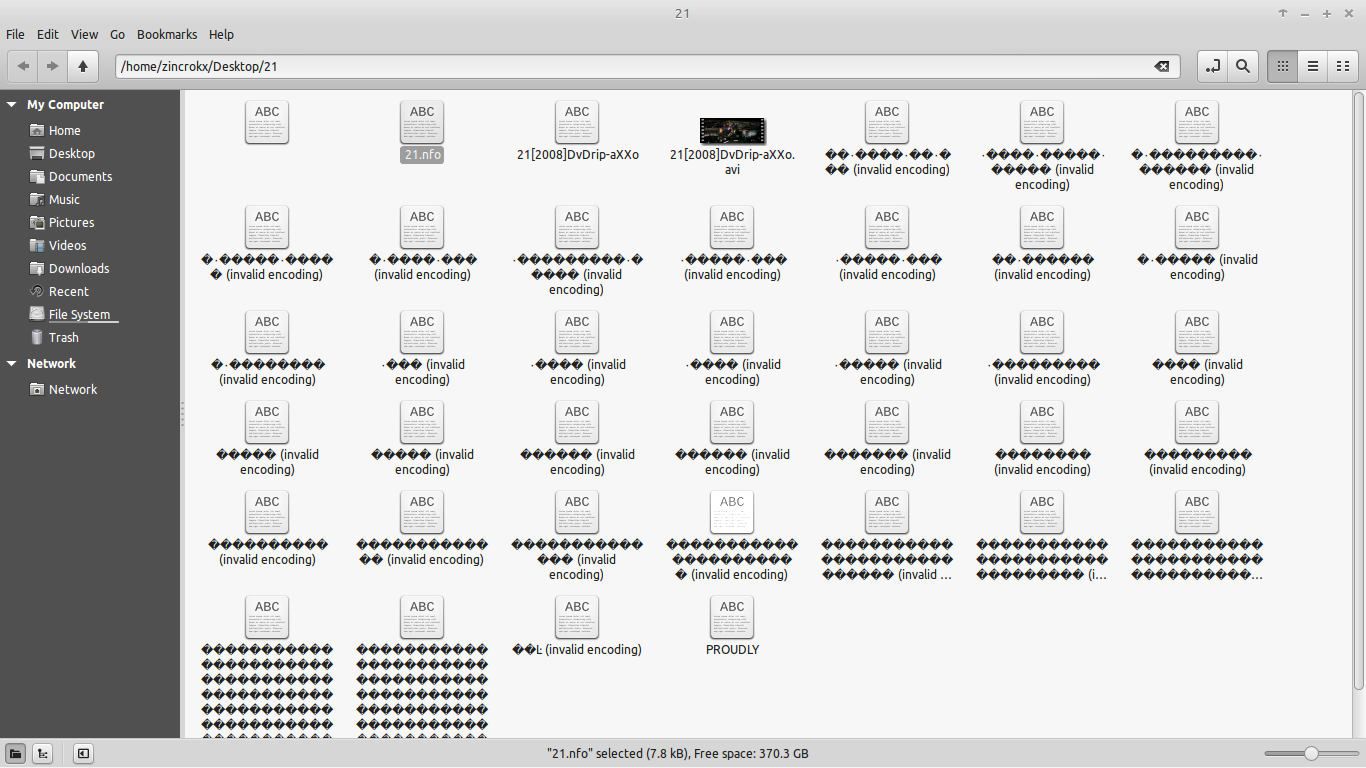Show places in the sidebar button
This screenshot has width=1366, height=768.
coord(16,754)
